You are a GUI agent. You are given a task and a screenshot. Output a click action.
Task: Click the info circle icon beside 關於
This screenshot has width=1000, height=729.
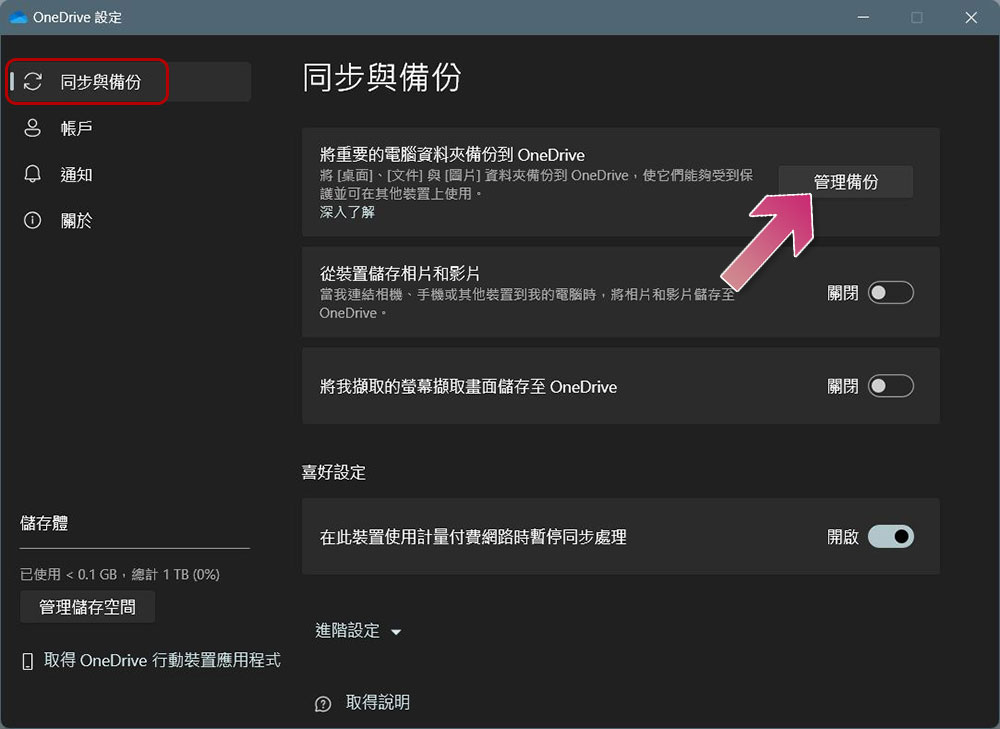pyautogui.click(x=33, y=221)
